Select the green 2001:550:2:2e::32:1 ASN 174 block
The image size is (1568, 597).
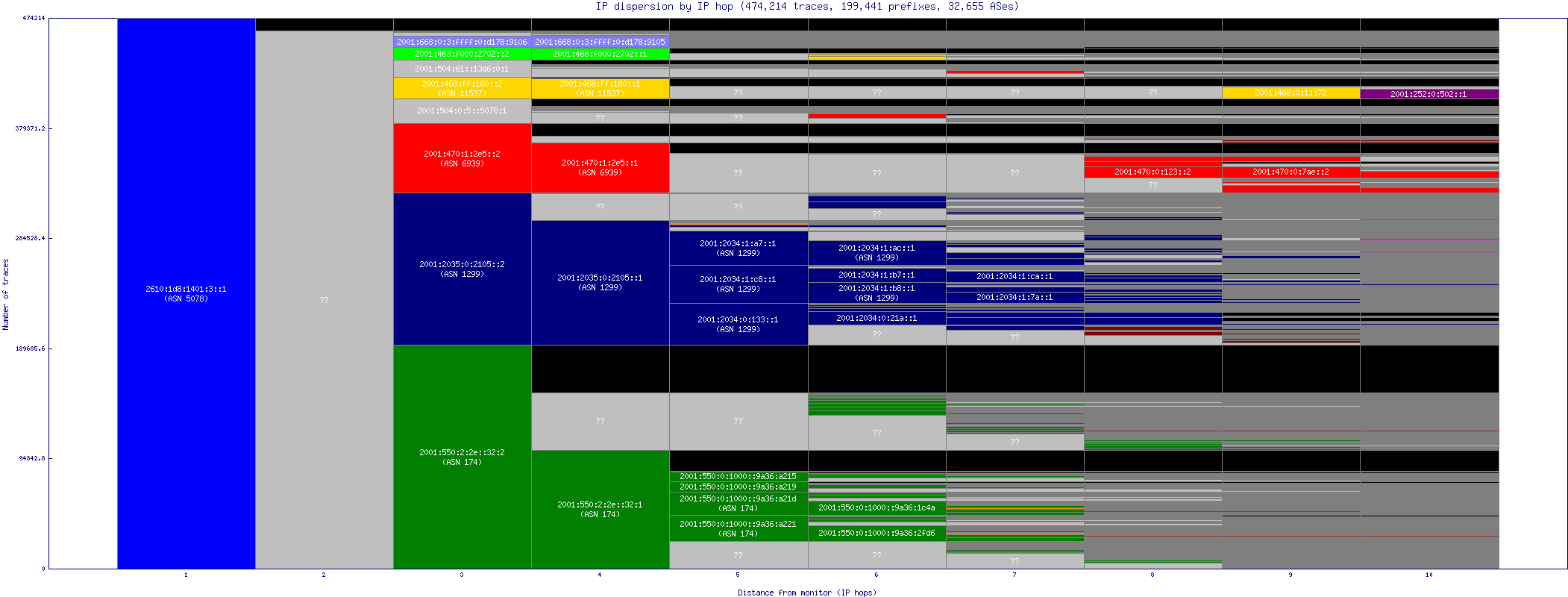(x=600, y=509)
